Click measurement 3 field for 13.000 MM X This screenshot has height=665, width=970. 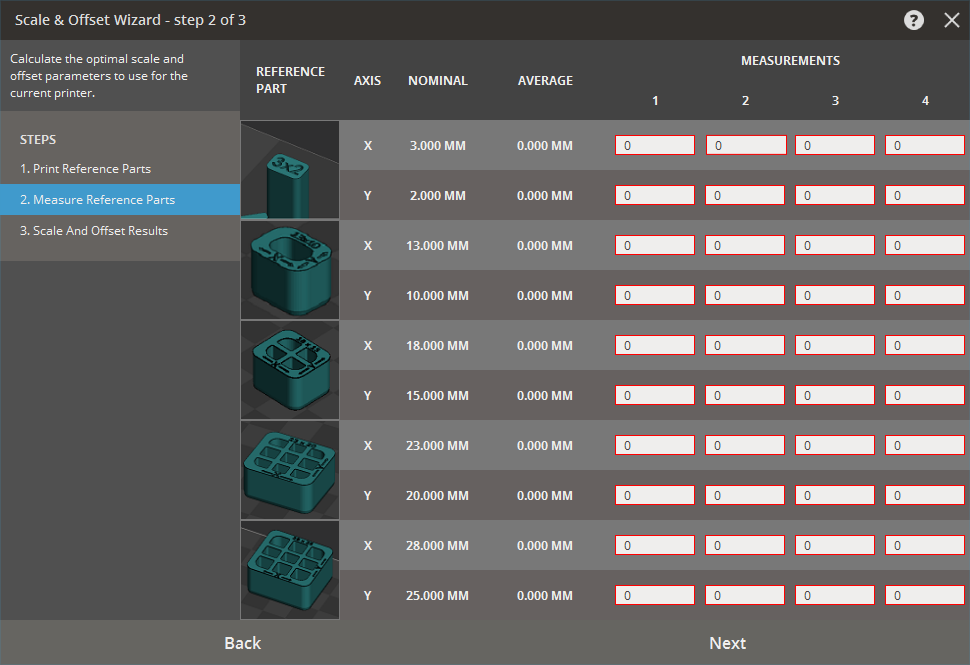835,246
